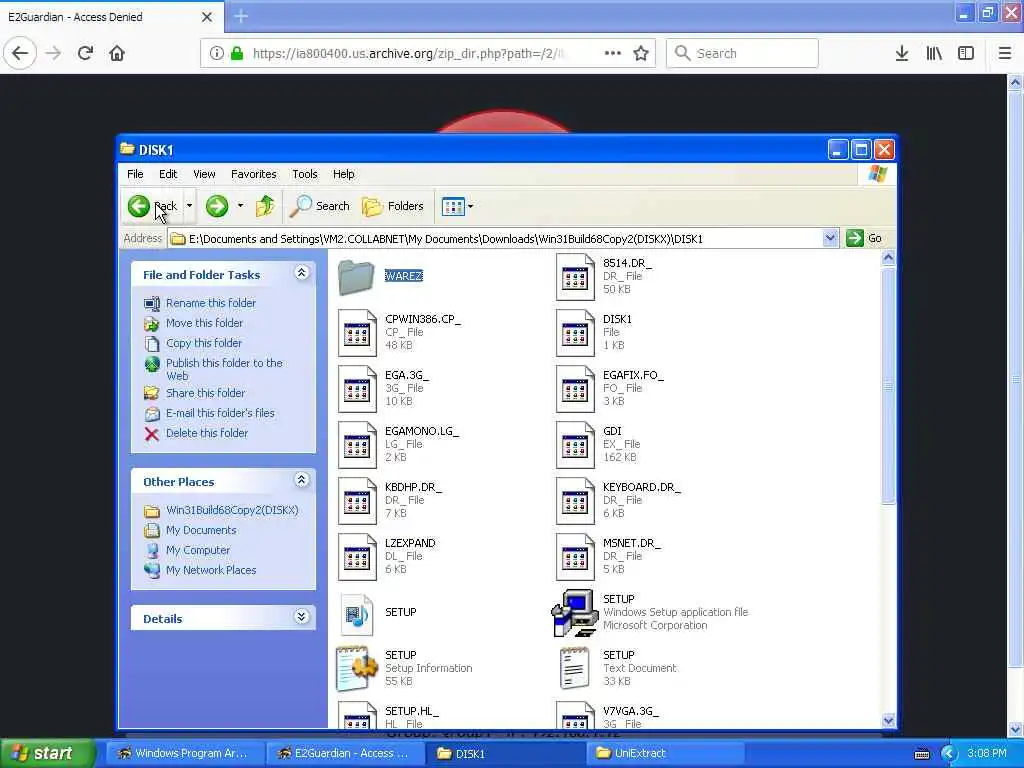Click the Go button beside the address bar
The image size is (1024, 768).
[865, 238]
